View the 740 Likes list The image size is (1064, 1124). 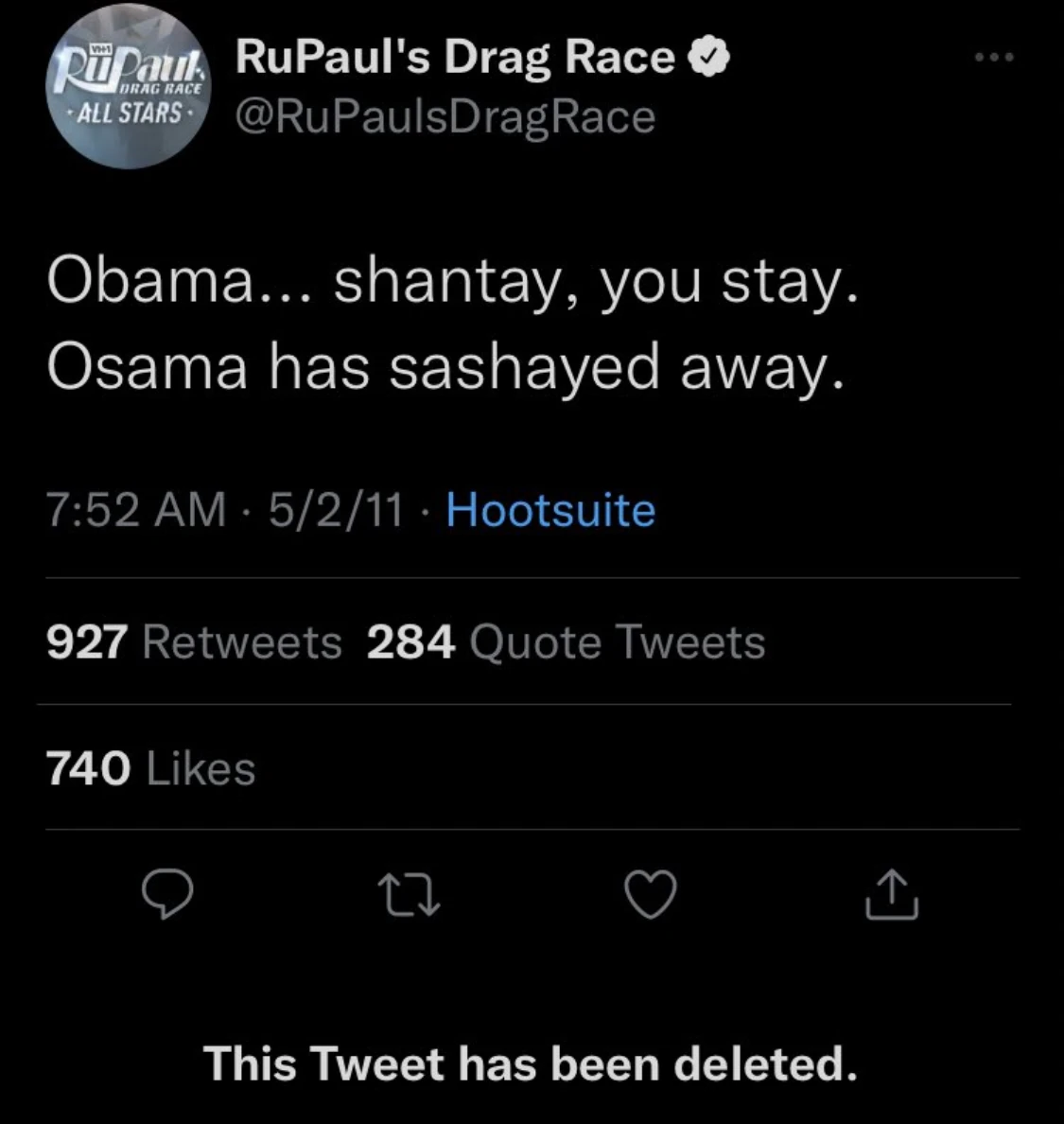[149, 767]
